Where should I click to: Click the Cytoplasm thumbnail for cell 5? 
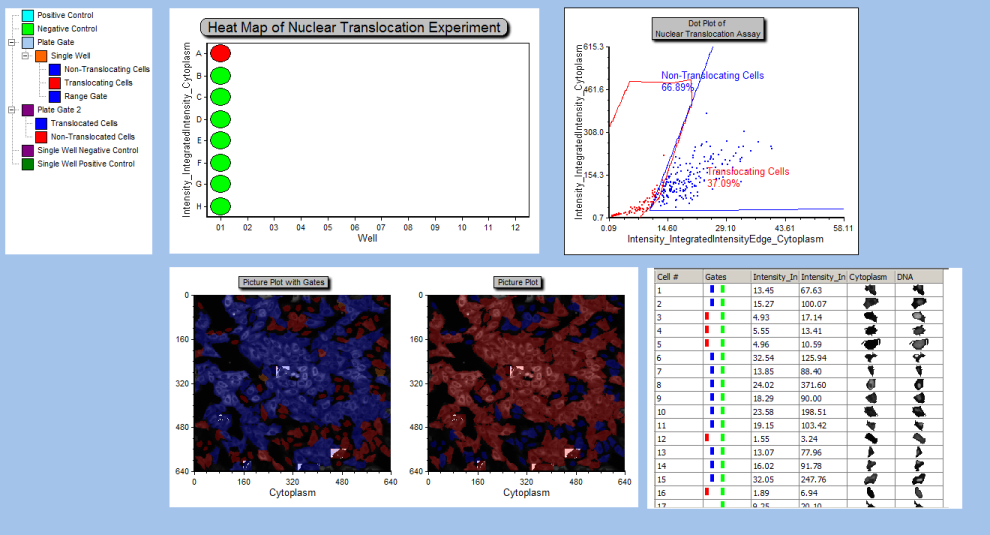click(x=869, y=343)
